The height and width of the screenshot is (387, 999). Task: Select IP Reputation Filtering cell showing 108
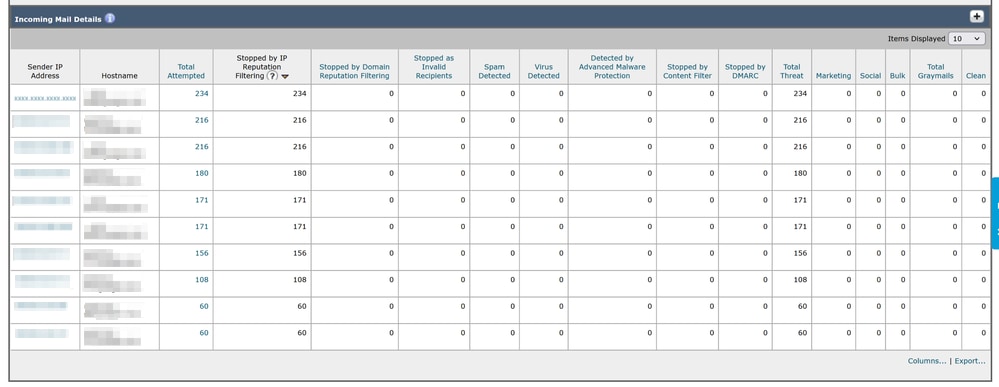pos(262,284)
